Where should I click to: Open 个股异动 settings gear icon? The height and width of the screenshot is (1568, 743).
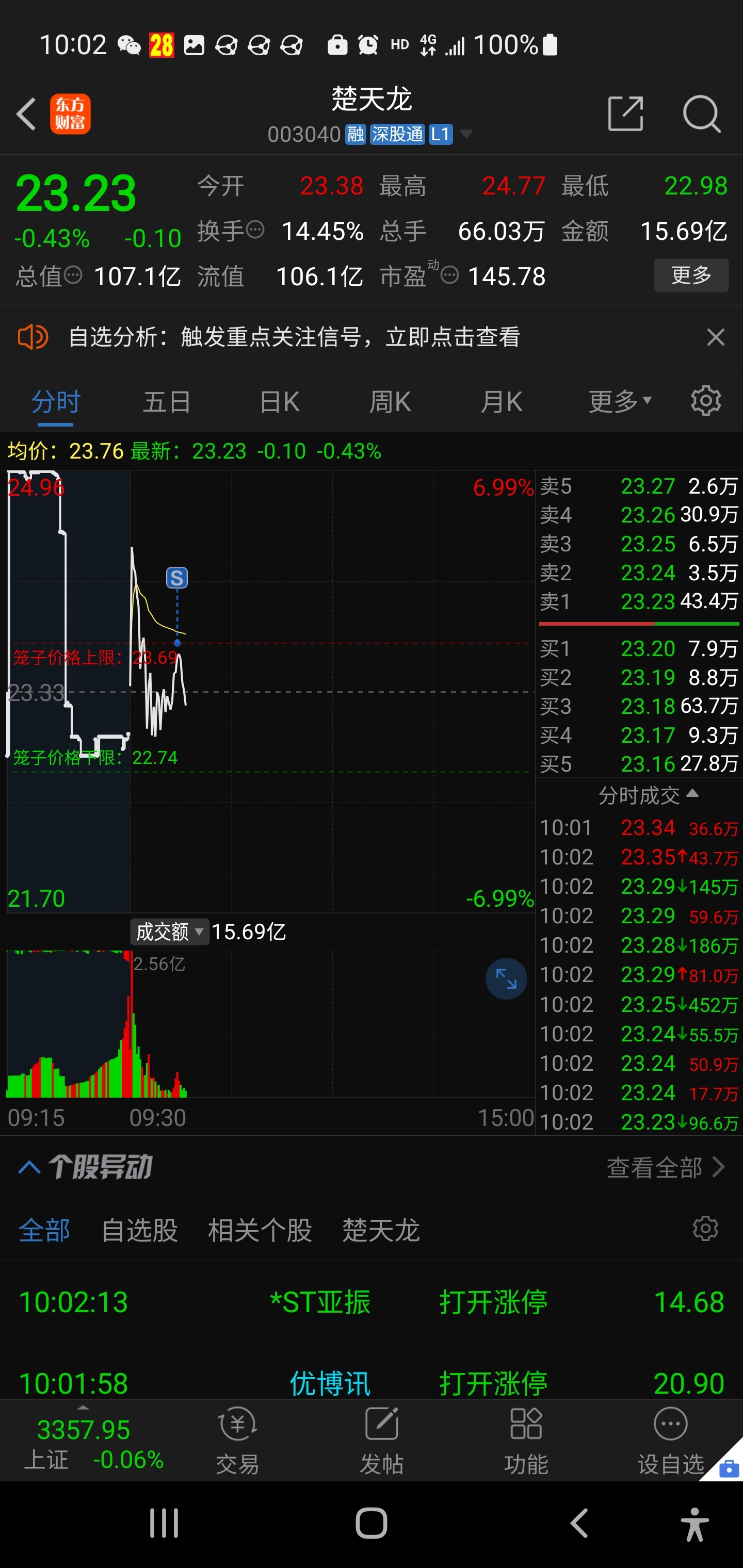pos(705,1229)
